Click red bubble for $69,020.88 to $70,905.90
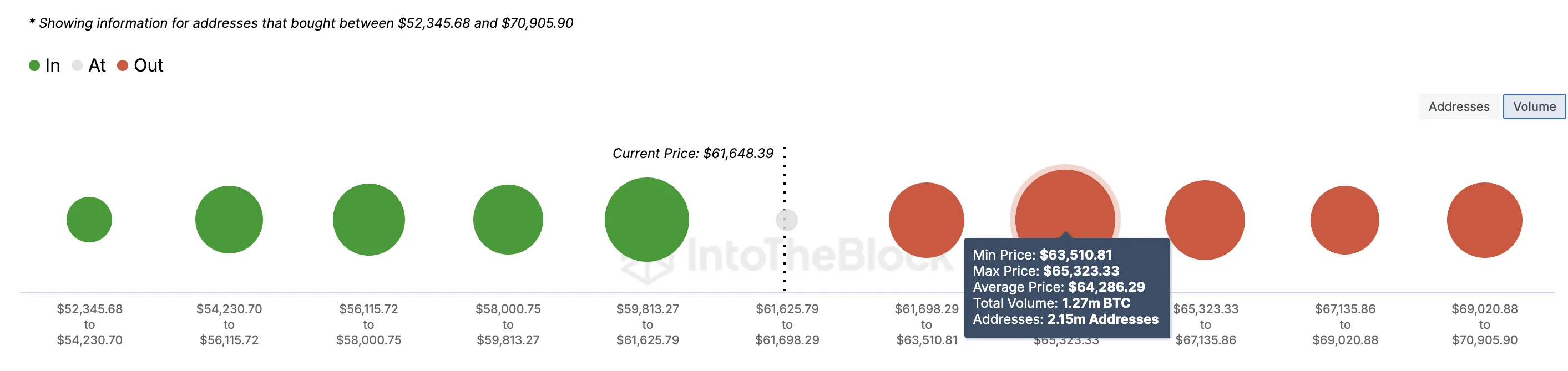This screenshot has width=1568, height=371. [x=1484, y=220]
